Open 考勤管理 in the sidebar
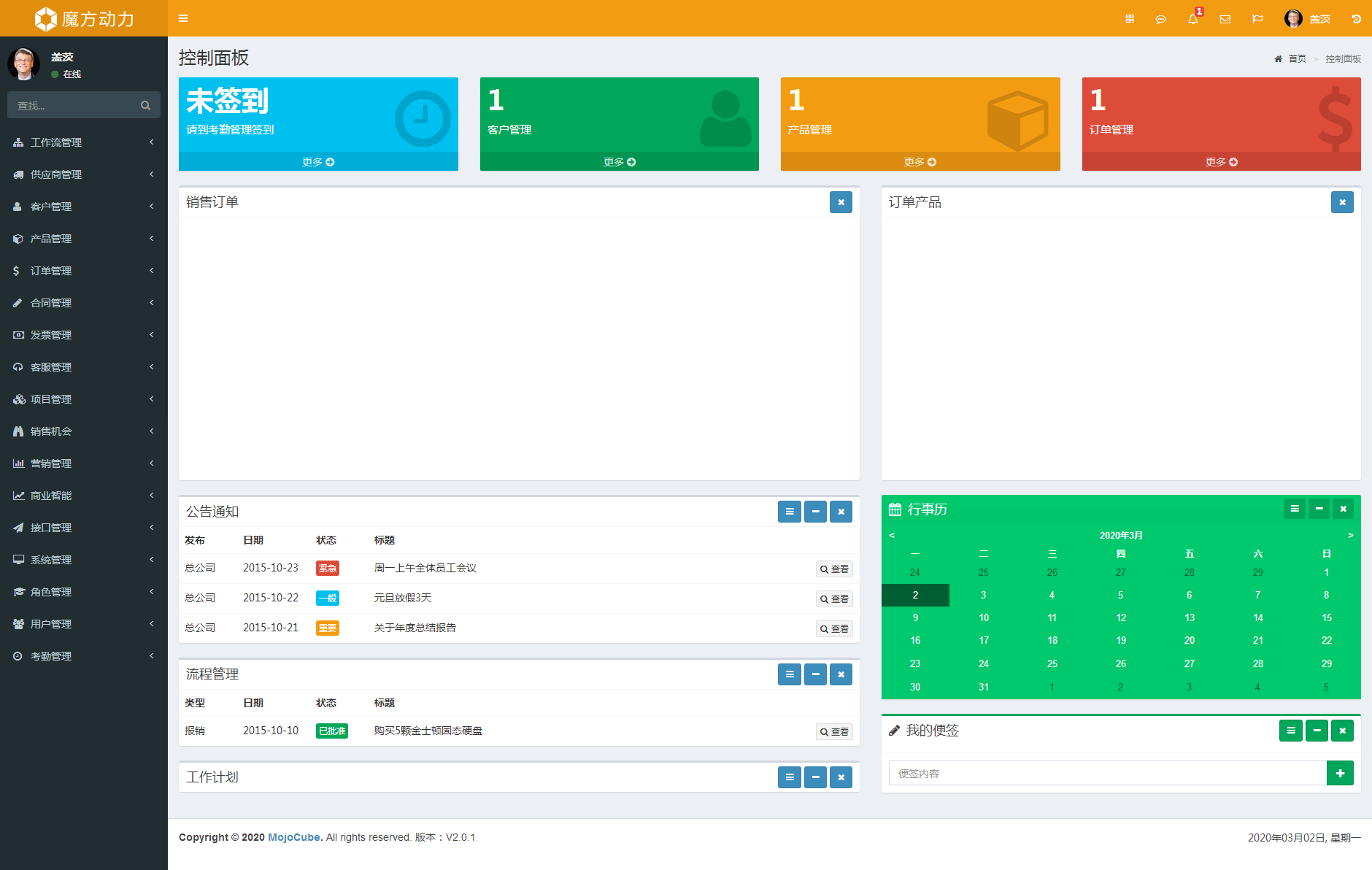The image size is (1372, 870). pyautogui.click(x=84, y=656)
